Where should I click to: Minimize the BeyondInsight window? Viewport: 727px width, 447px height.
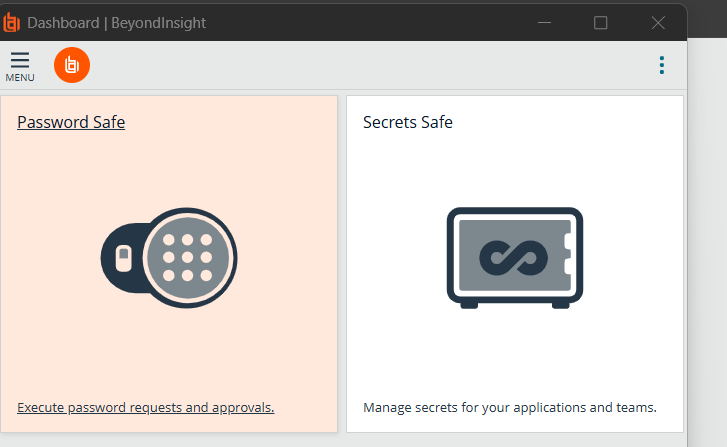click(544, 23)
